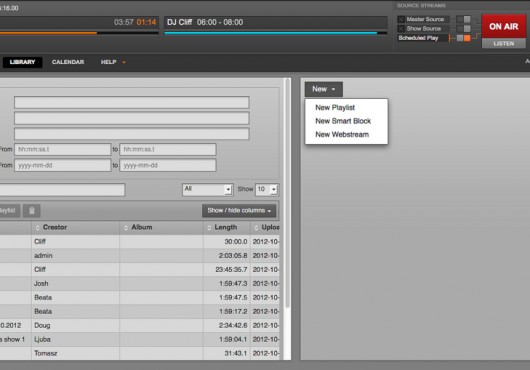Focus the third advanced search text field
Image resolution: width=530 pixels, height=370 pixels.
[132, 134]
